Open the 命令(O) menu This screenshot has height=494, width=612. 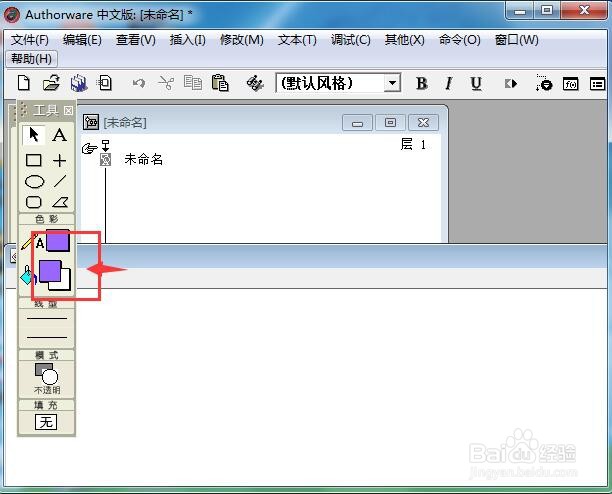[459, 40]
